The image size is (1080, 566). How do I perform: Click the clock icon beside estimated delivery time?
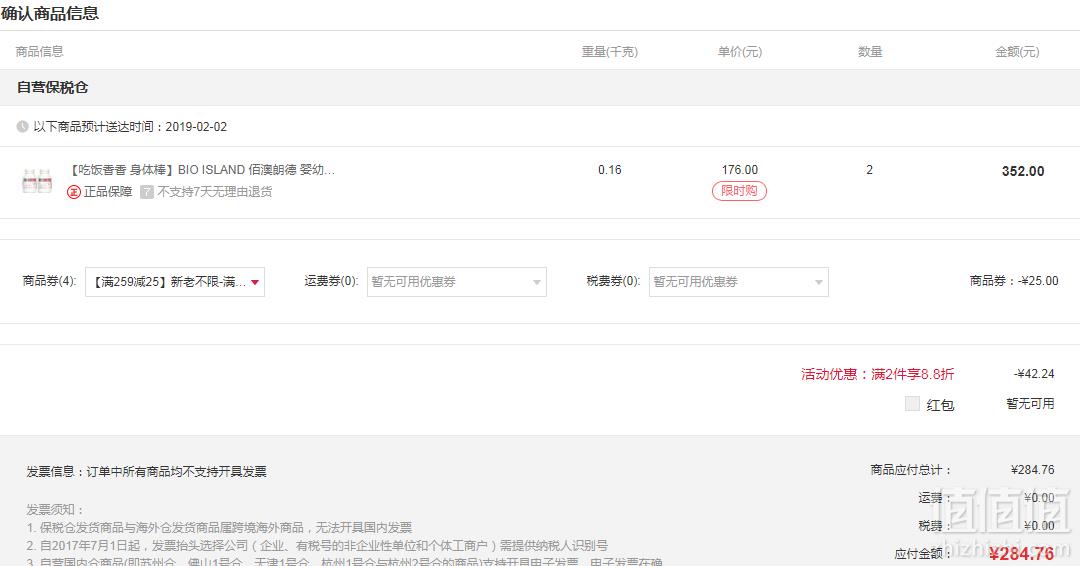[23, 127]
